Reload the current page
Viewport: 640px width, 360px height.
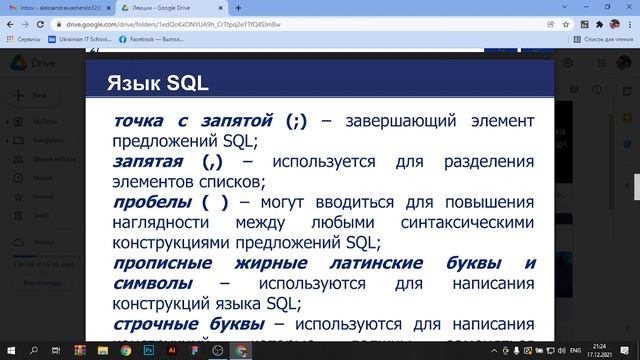coord(40,24)
